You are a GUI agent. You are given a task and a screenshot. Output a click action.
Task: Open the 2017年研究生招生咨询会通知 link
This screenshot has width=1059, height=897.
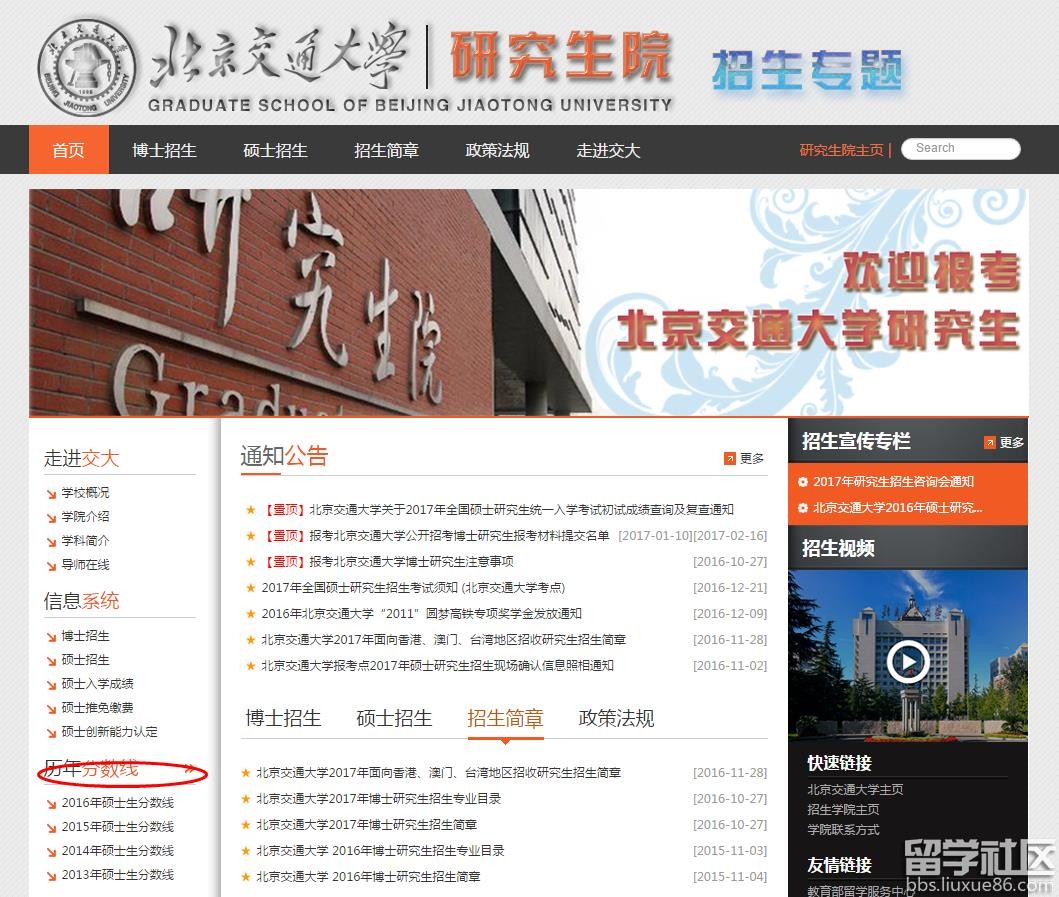[x=894, y=482]
